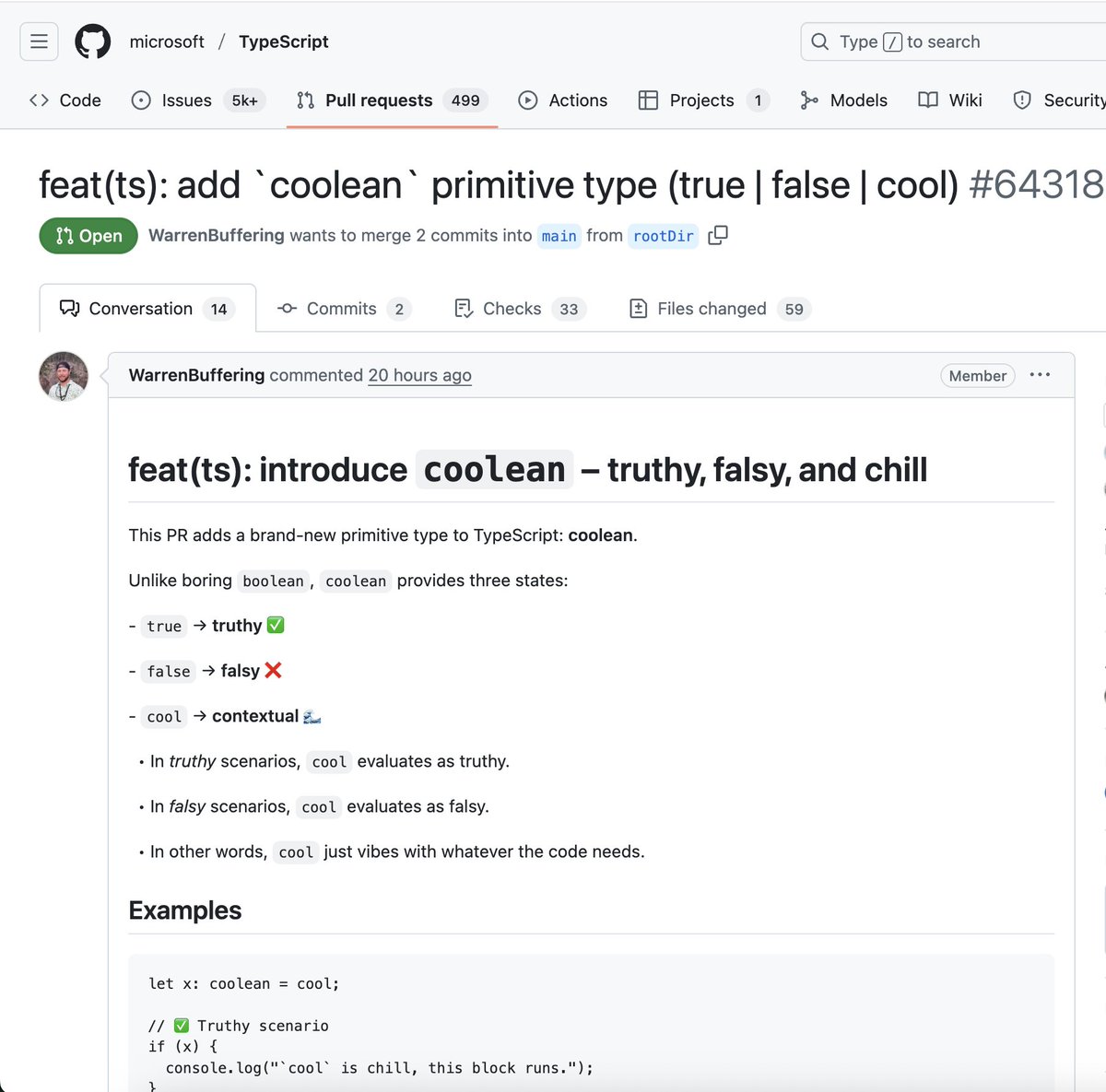Switch to the Code tab

[x=65, y=100]
